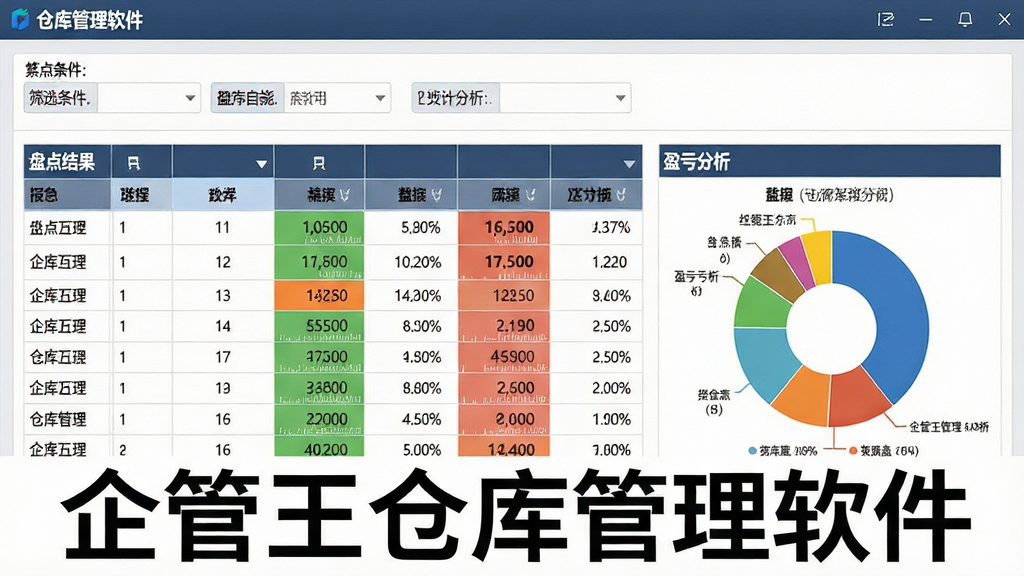The image size is (1024, 576).
Task: Select the 盘点互理 row label
Action: click(57, 228)
